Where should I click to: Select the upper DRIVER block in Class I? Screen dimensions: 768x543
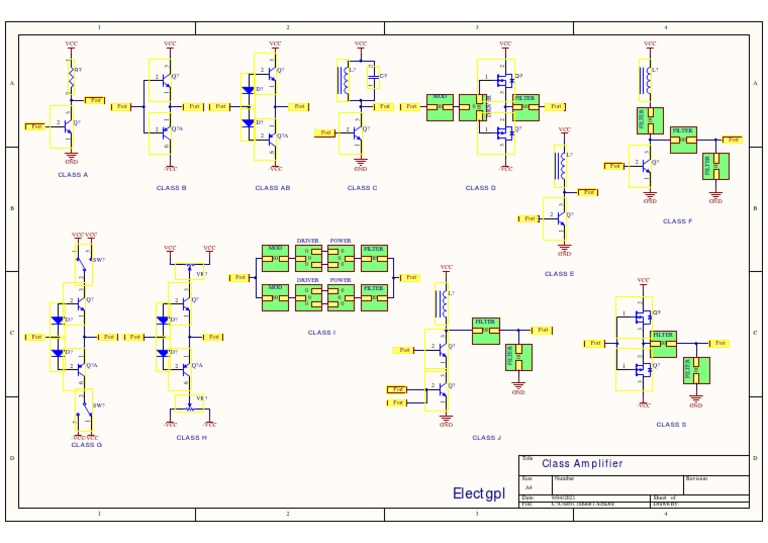[x=308, y=258]
